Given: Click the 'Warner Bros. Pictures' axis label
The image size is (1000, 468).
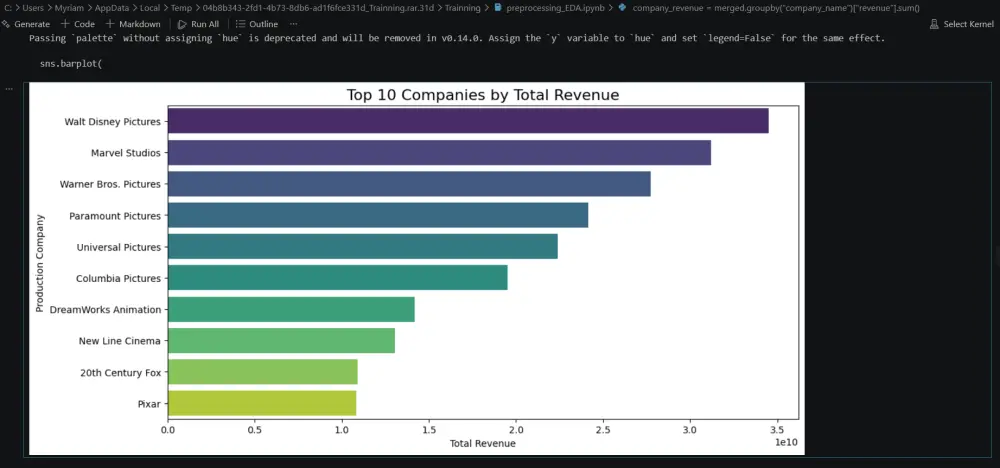Looking at the screenshot, I should click(x=110, y=184).
